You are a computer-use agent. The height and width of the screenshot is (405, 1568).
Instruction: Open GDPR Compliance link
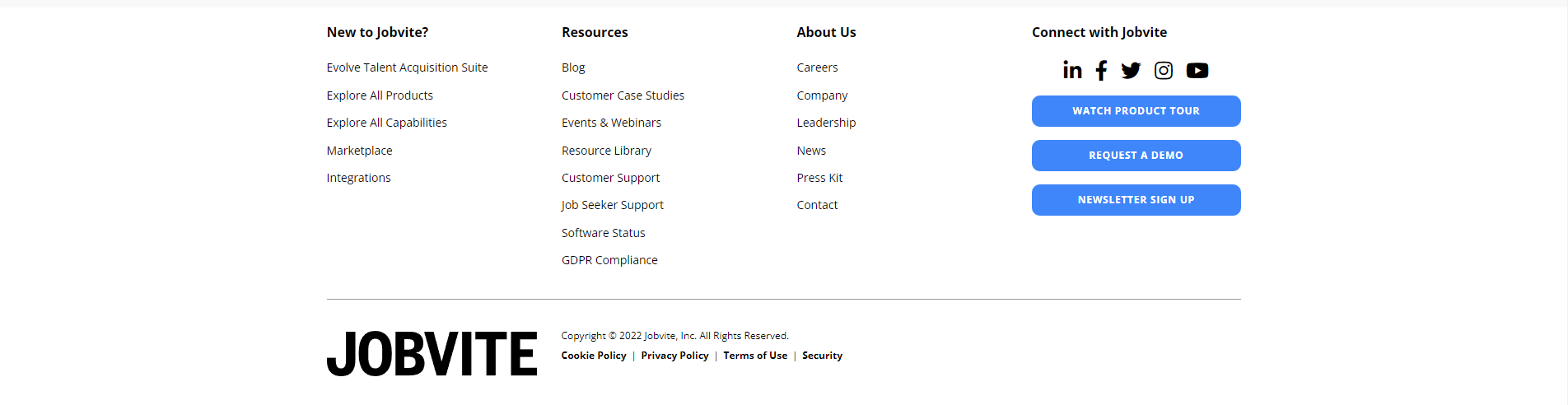tap(609, 260)
